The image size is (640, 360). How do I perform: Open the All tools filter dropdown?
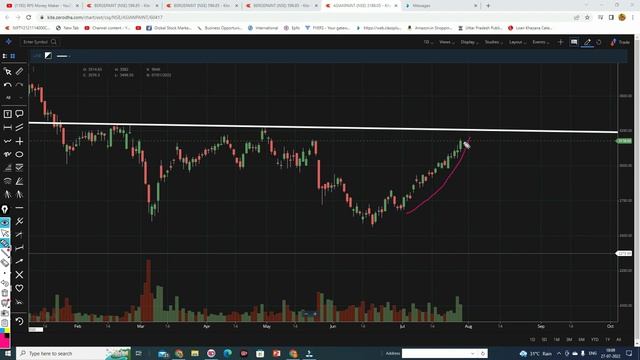click(x=13, y=98)
